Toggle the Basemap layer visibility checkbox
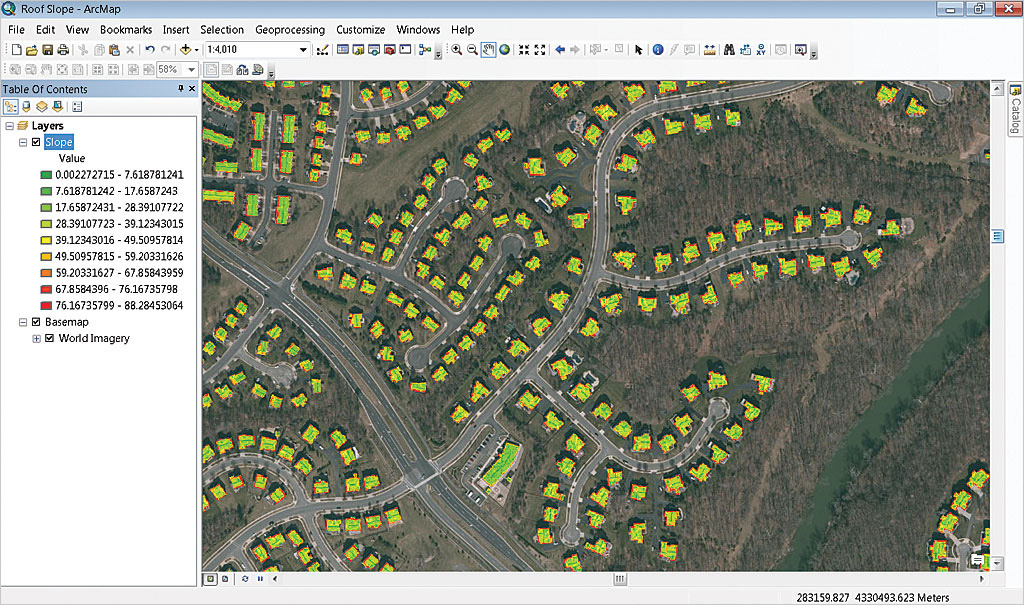The image size is (1024, 605). 37,322
